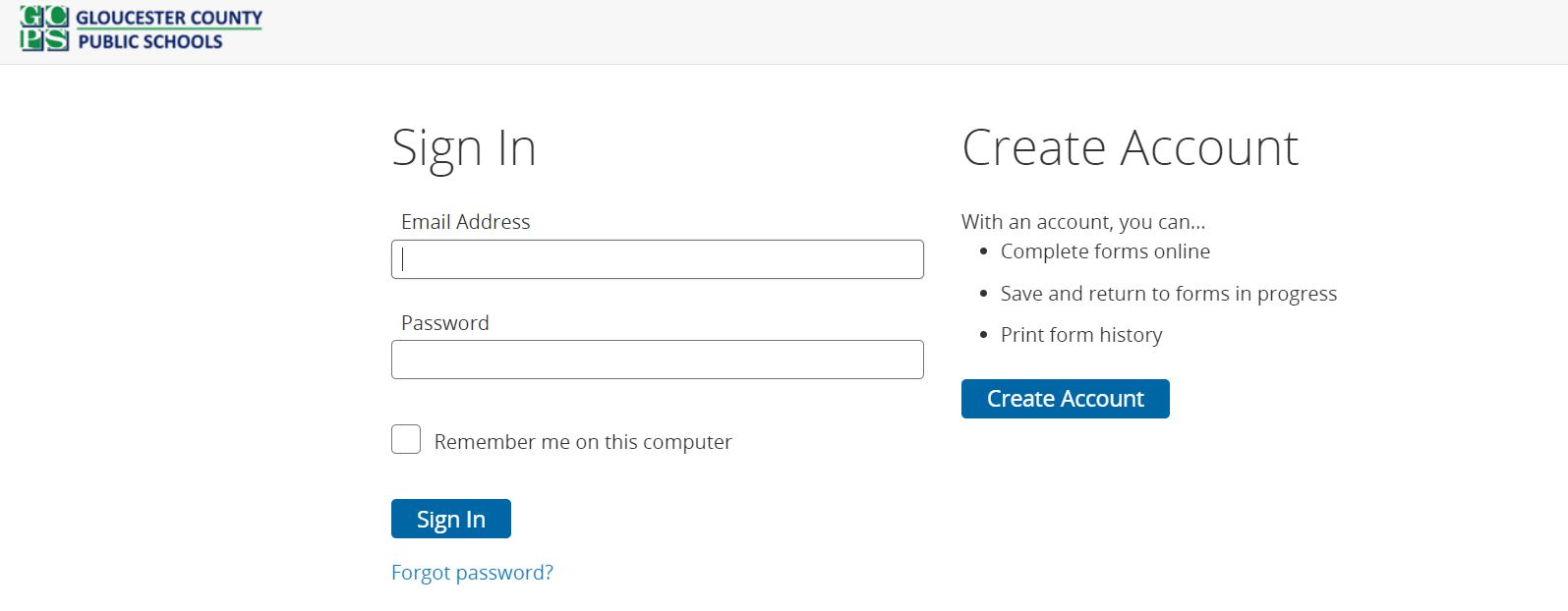Screen dimensions: 1568x611
Task: Click the blue Create Account button
Action: point(1066,399)
